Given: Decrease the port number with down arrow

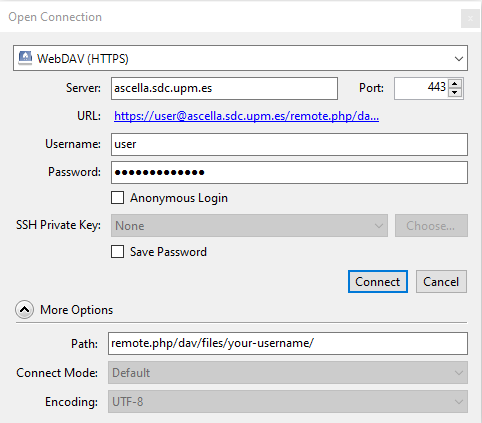Looking at the screenshot, I should click(x=455, y=93).
